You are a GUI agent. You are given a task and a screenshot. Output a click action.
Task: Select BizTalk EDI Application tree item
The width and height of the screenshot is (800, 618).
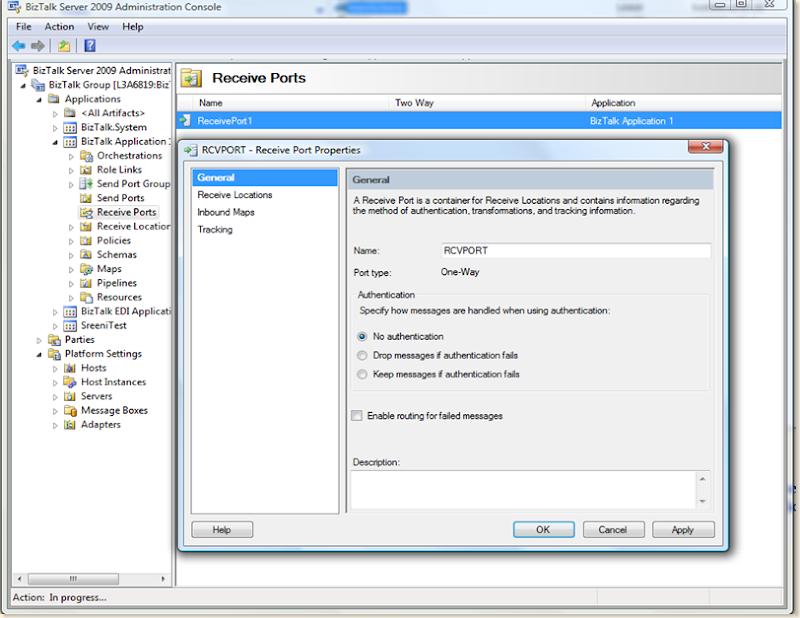(126, 311)
